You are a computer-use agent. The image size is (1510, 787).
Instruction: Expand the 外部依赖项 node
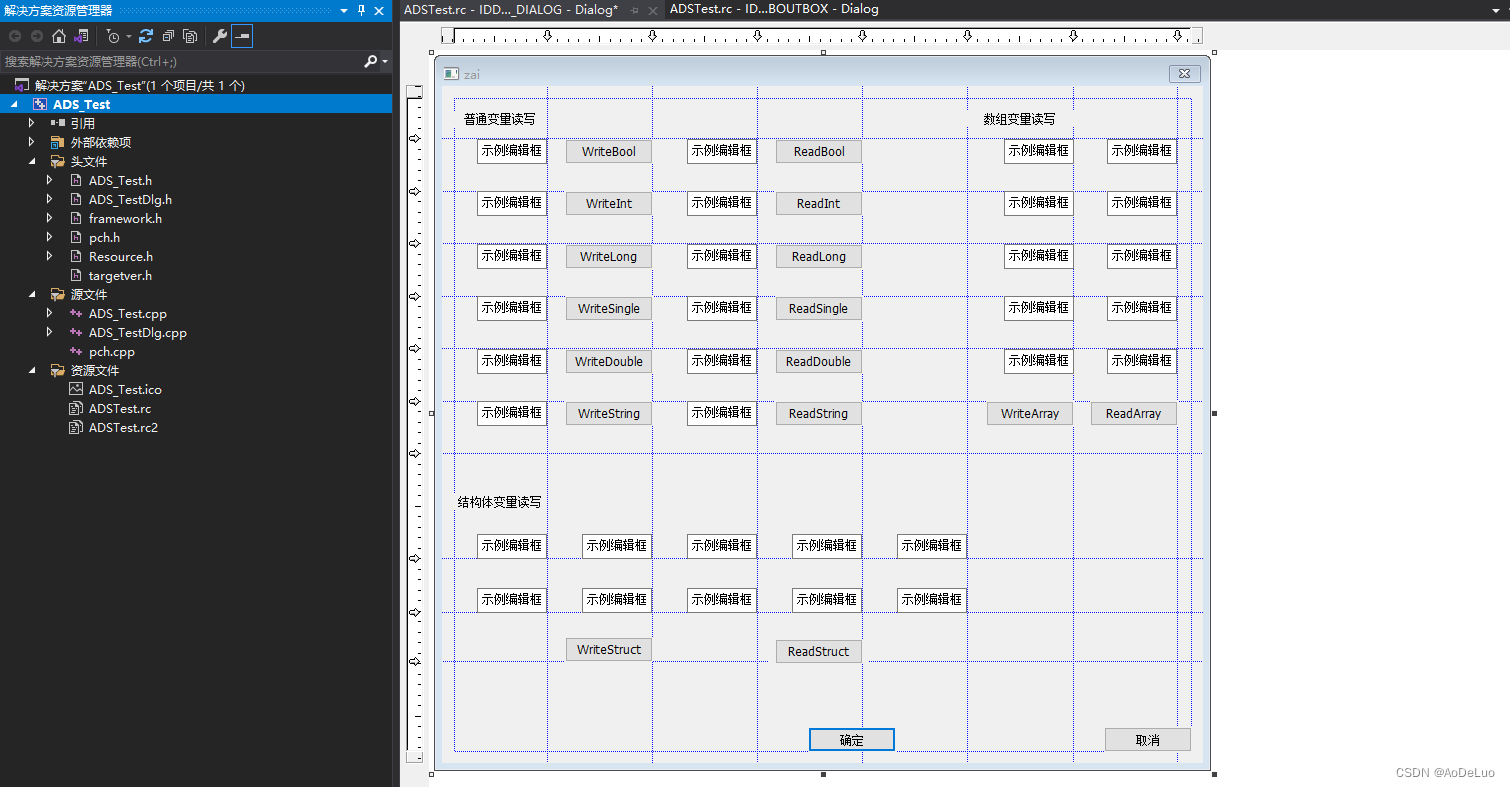(x=32, y=142)
